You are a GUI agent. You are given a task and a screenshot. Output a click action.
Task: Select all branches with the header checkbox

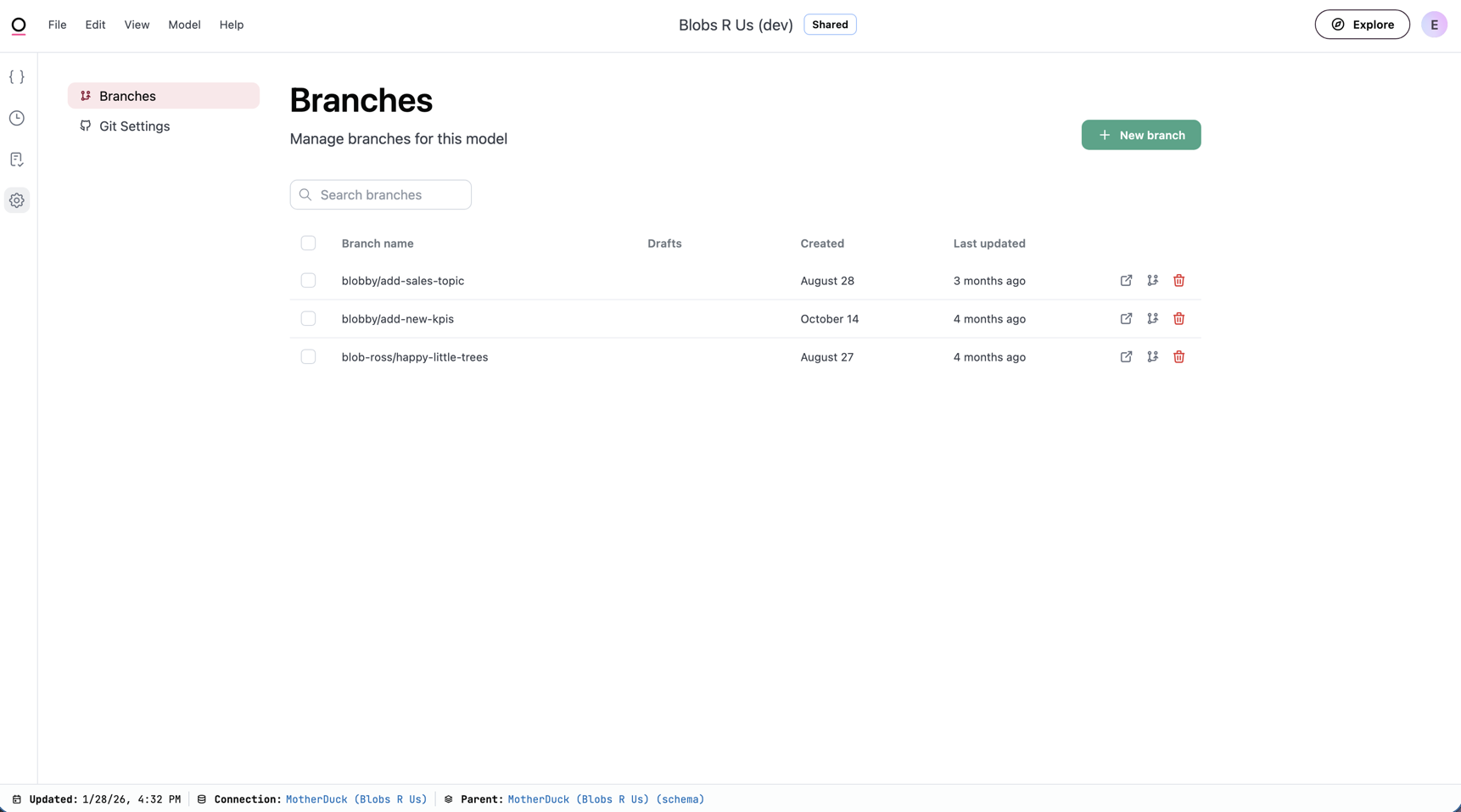tap(308, 243)
